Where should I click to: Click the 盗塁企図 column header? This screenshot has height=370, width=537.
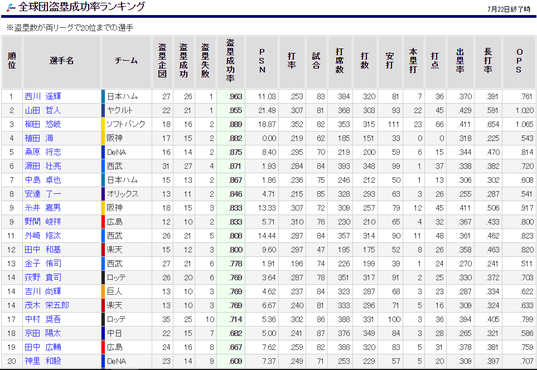click(x=162, y=61)
